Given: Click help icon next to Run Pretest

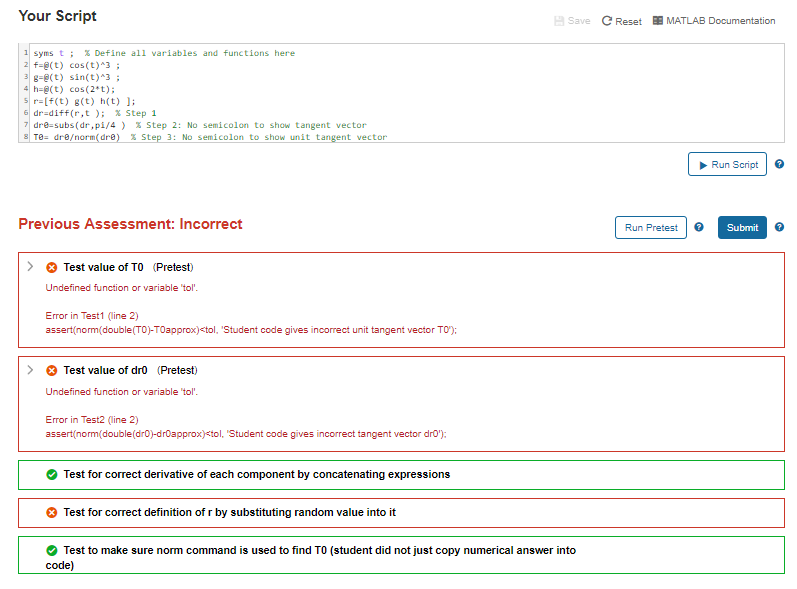Looking at the screenshot, I should click(x=699, y=227).
